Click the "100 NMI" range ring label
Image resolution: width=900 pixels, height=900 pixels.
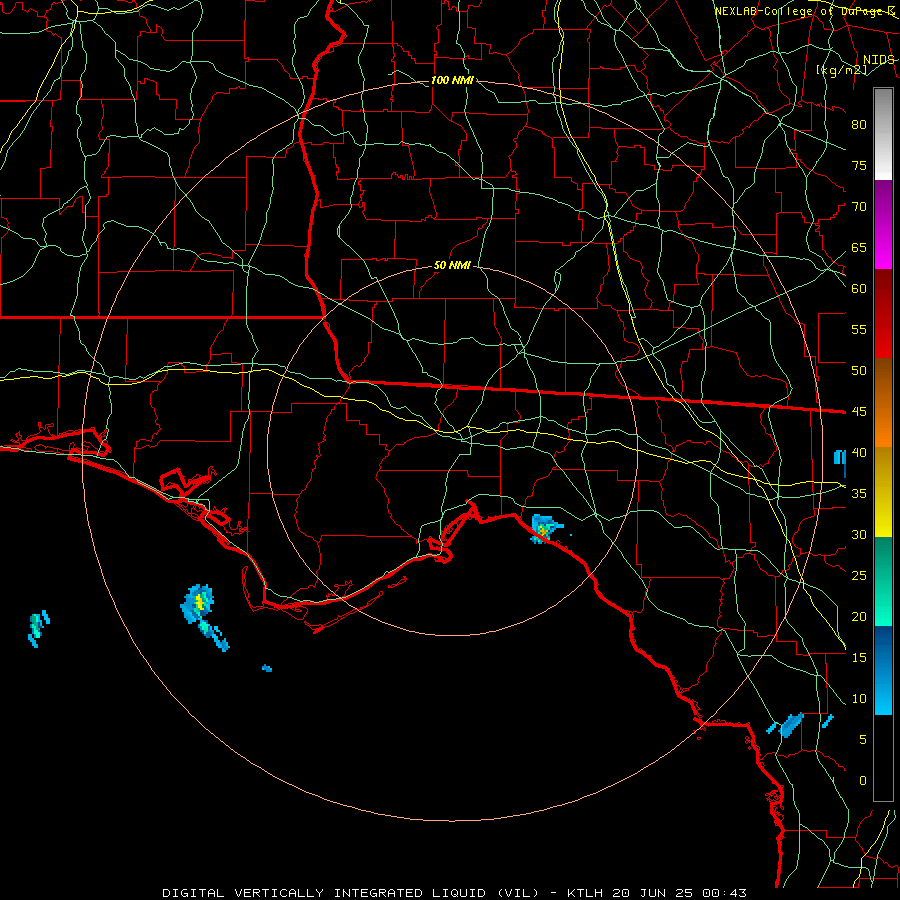click(x=452, y=80)
